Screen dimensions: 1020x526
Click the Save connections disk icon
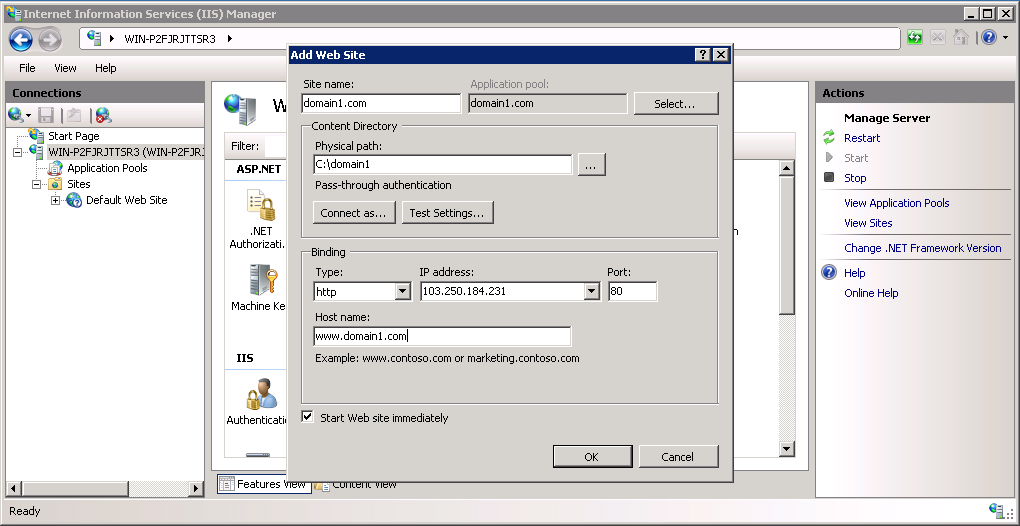coord(46,115)
